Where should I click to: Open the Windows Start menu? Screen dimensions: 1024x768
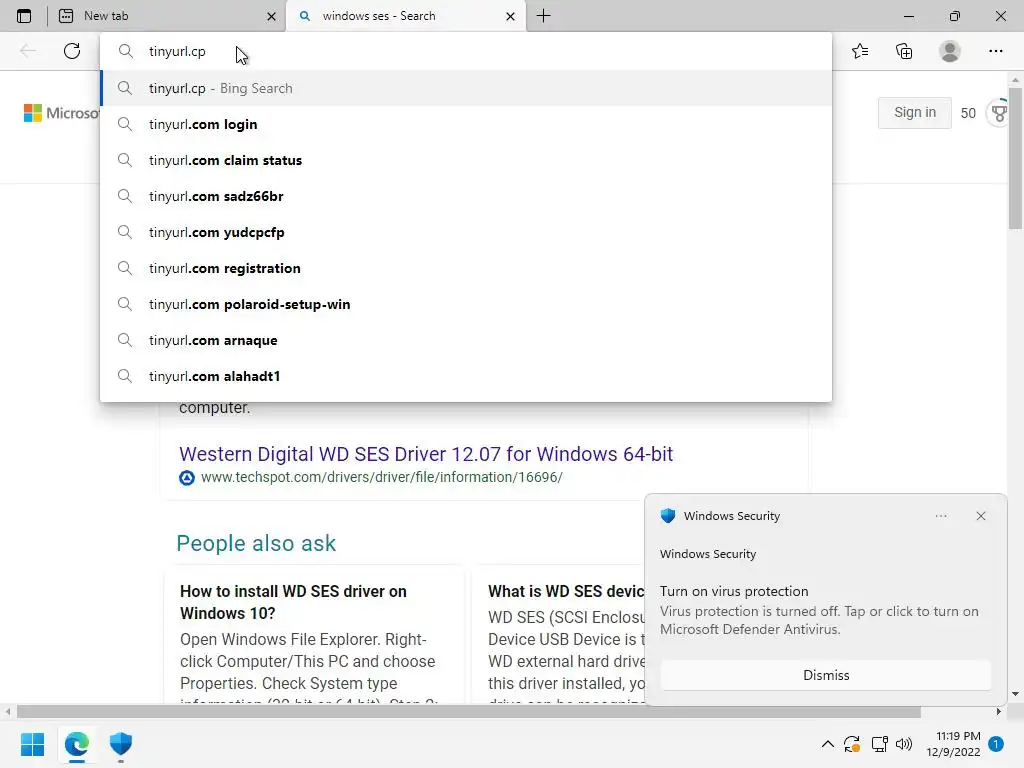pyautogui.click(x=33, y=744)
